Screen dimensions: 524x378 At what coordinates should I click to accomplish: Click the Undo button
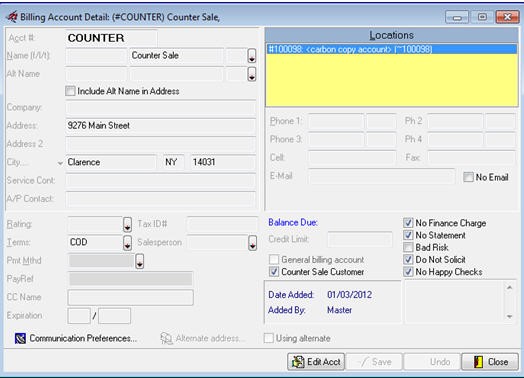coord(432,362)
